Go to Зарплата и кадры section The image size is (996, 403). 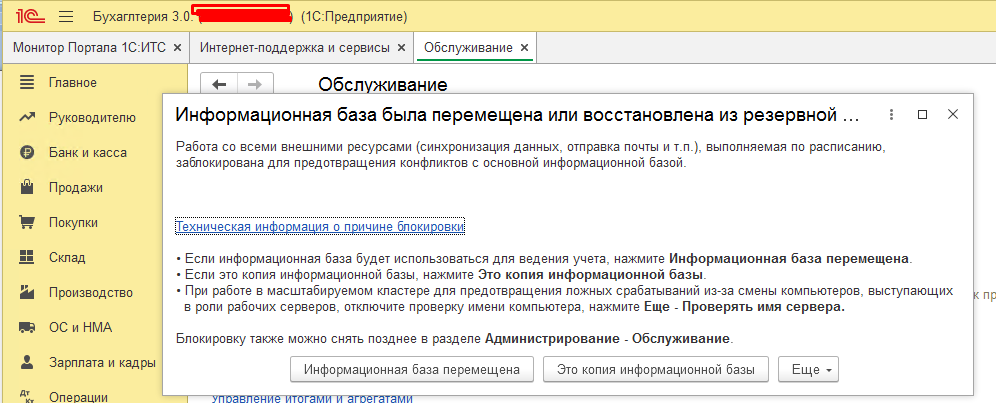tap(102, 363)
